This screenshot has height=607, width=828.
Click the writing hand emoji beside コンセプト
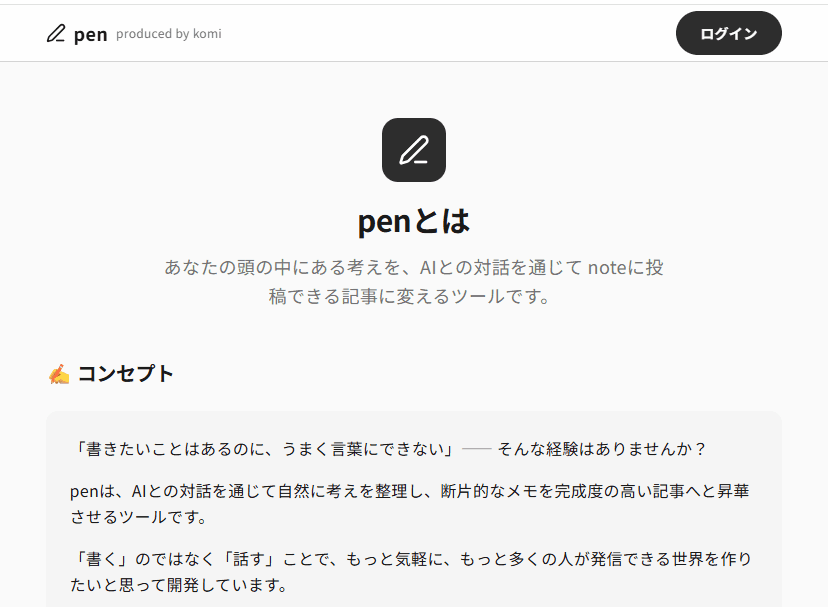click(57, 373)
